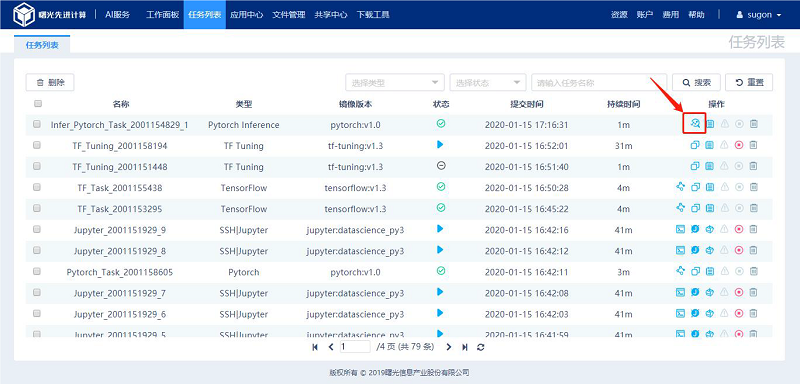Screen dimensions: 800x384
Task: Click trash icon for TF_Tuning_2001151448
Action: [x=754, y=166]
